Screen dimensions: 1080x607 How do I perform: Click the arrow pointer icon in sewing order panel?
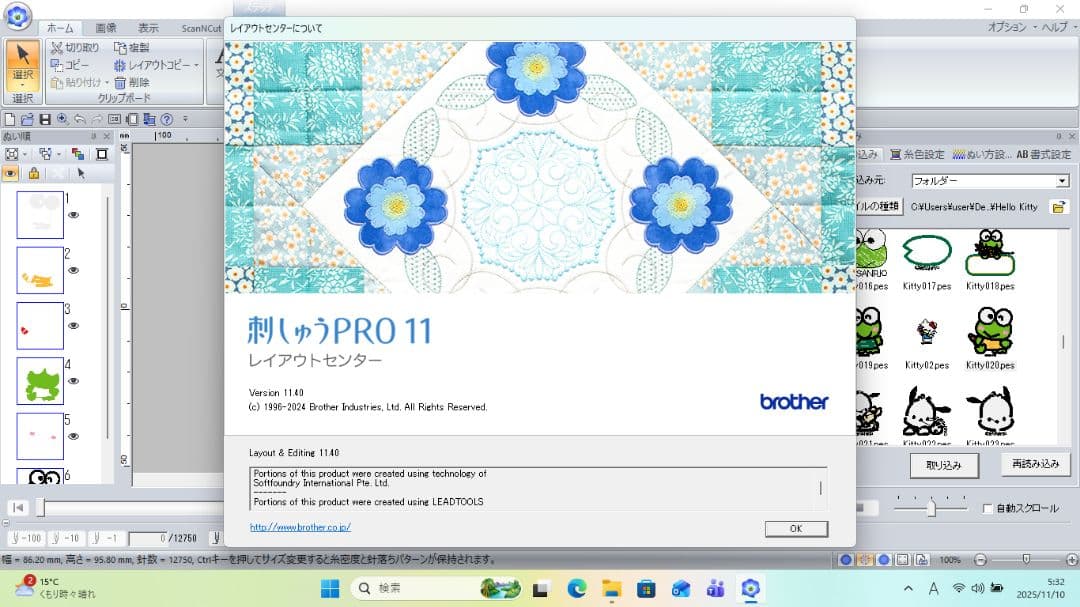coord(81,174)
